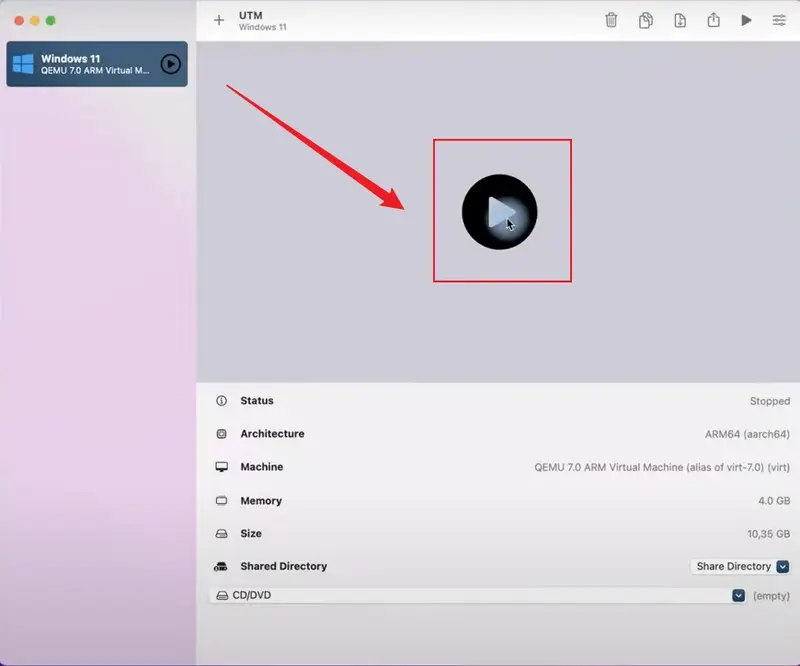Image resolution: width=800 pixels, height=666 pixels.
Task: Delete VM using trash icon
Action: (611, 20)
